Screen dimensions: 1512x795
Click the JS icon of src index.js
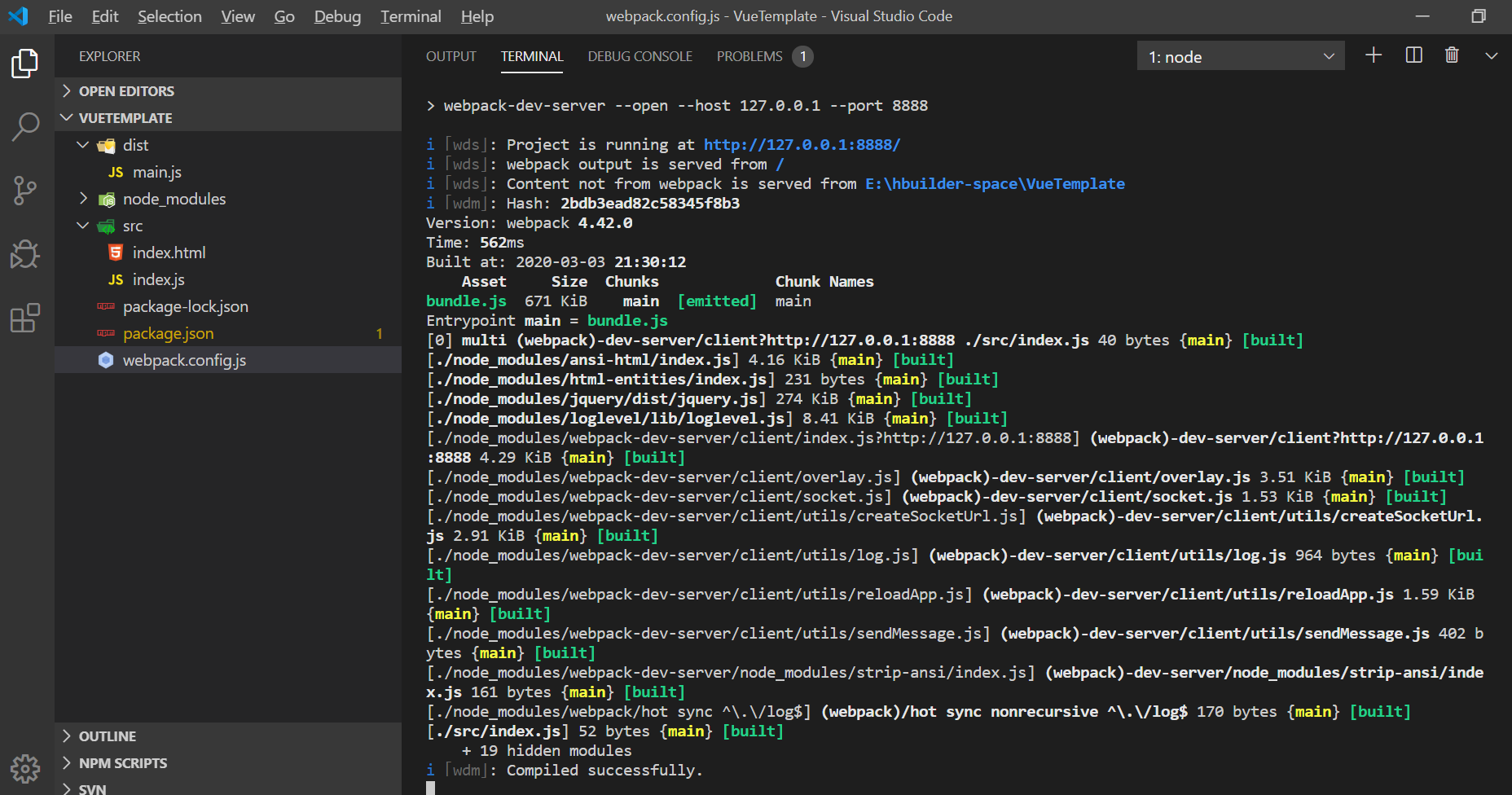point(116,279)
